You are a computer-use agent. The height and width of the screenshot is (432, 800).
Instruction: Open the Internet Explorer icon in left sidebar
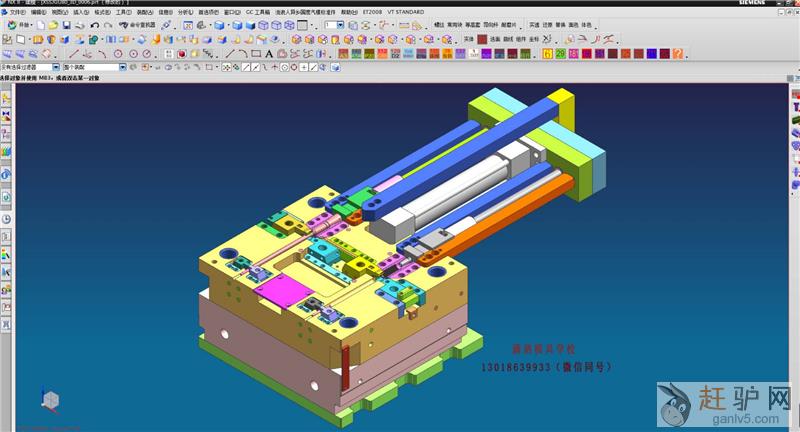click(6, 174)
